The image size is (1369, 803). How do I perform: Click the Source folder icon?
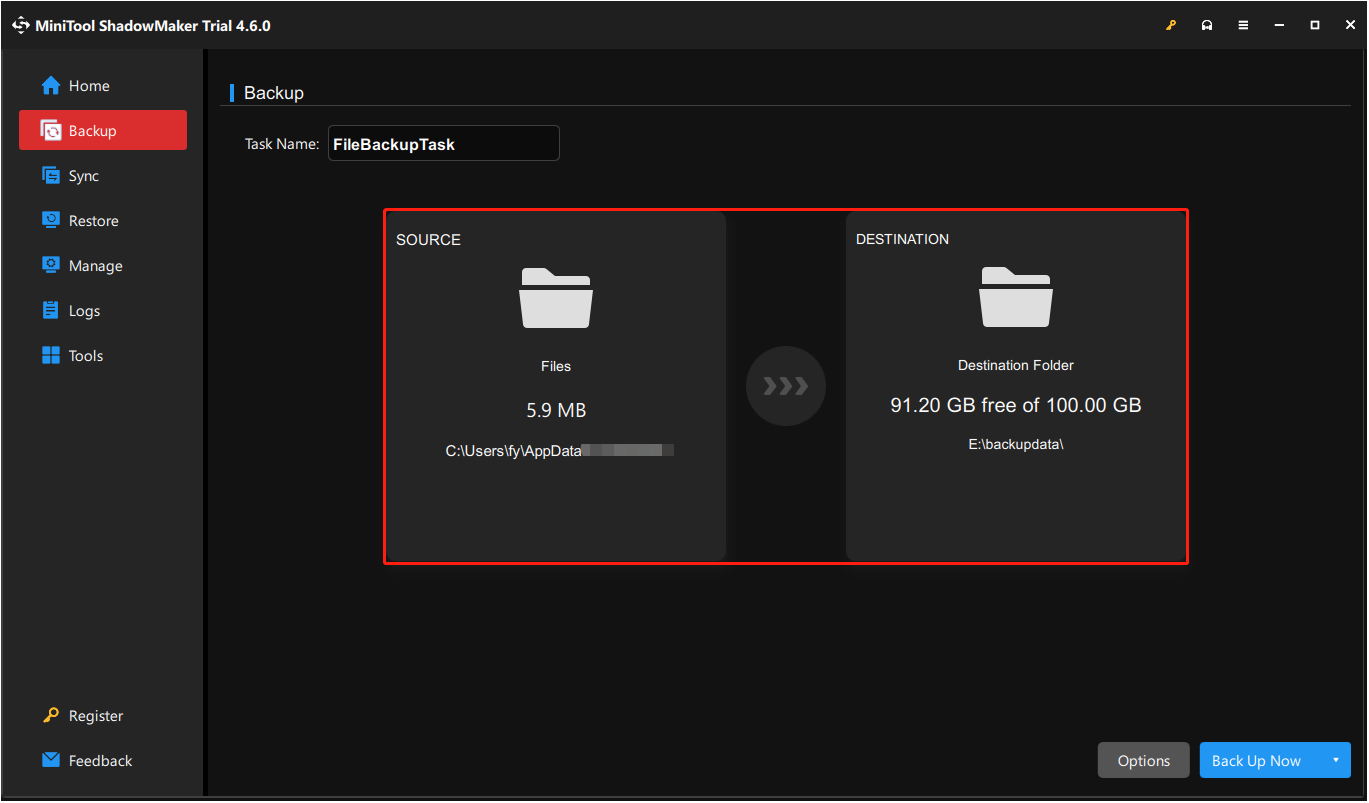click(x=556, y=298)
